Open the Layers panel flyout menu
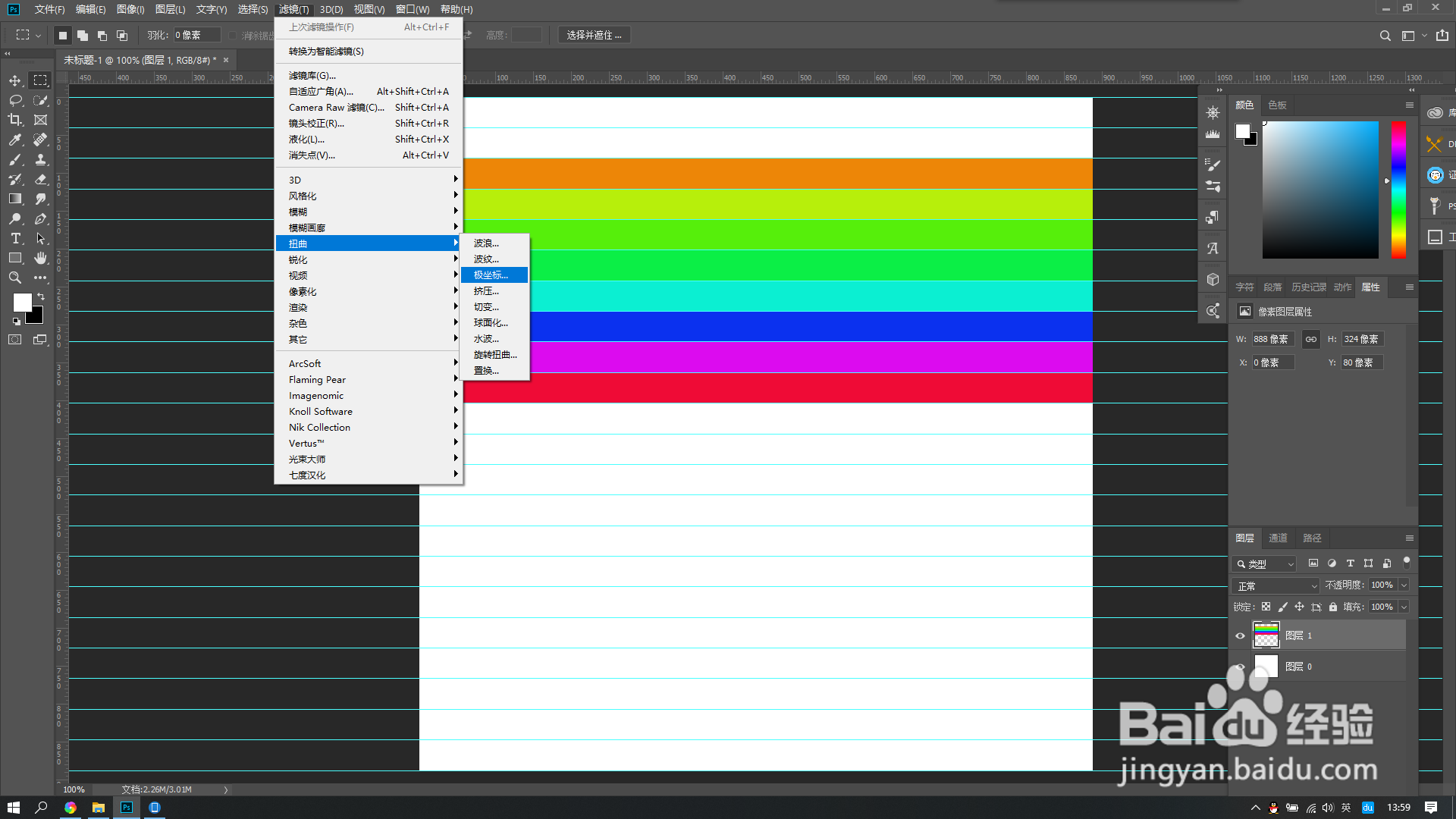 (1410, 538)
